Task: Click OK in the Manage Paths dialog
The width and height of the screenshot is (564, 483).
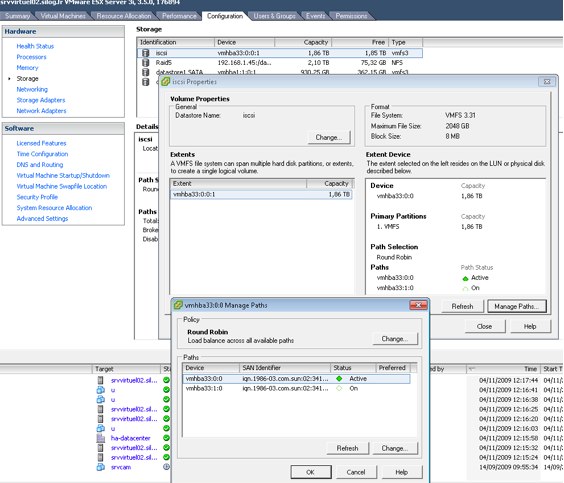Action: pyautogui.click(x=311, y=472)
